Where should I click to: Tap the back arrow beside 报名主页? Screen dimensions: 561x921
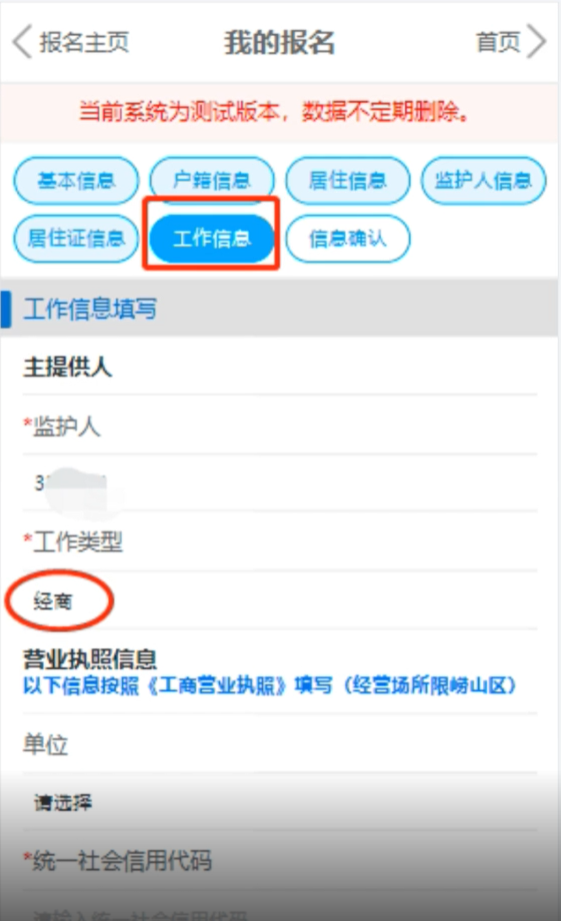coord(22,42)
